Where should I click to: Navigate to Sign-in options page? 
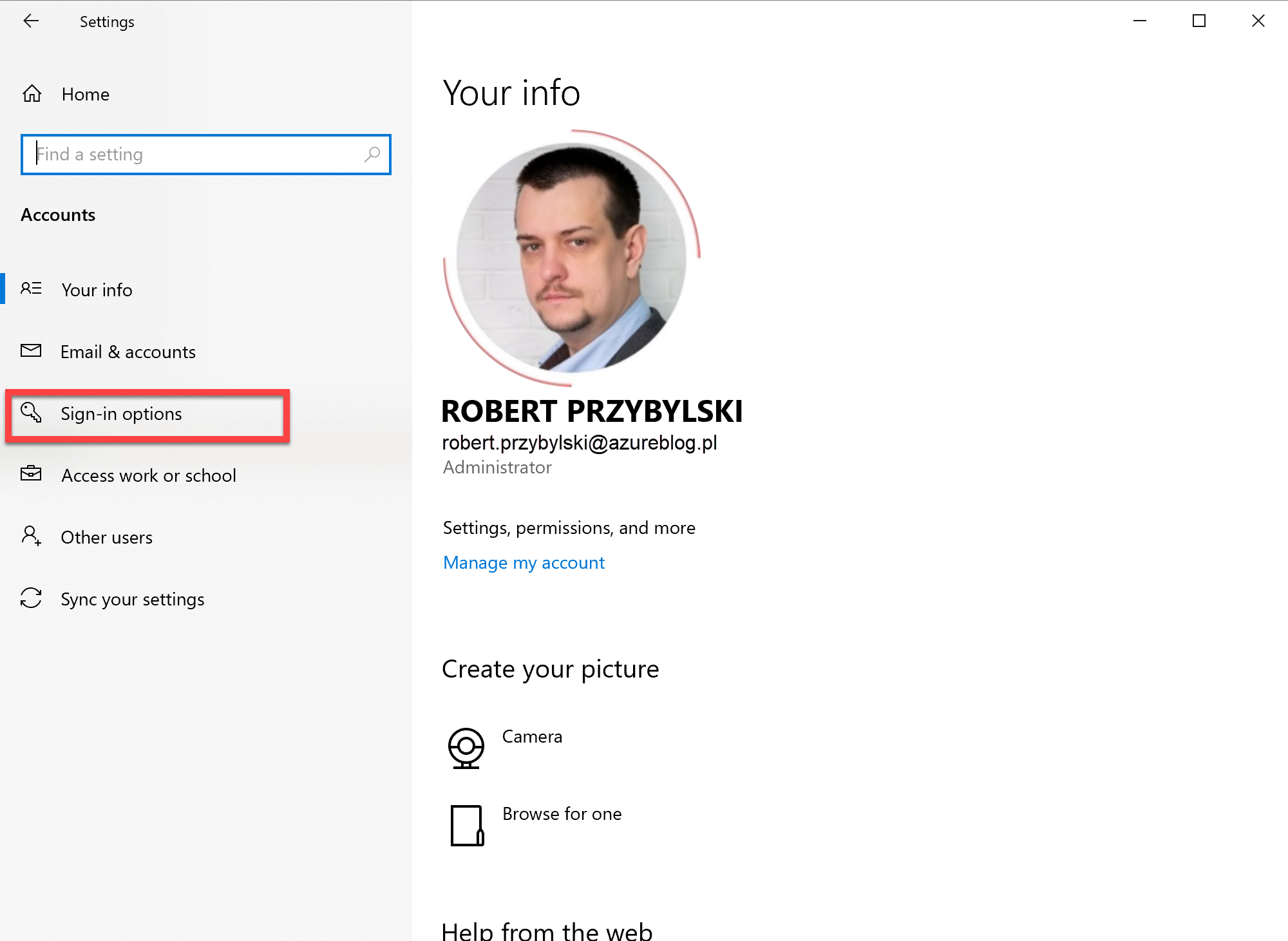121,414
